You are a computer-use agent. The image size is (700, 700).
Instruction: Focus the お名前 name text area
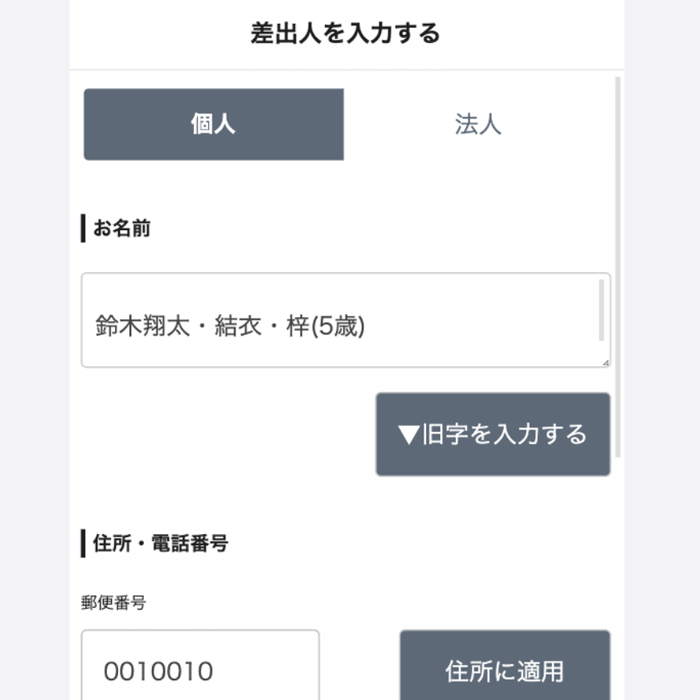coord(346,320)
